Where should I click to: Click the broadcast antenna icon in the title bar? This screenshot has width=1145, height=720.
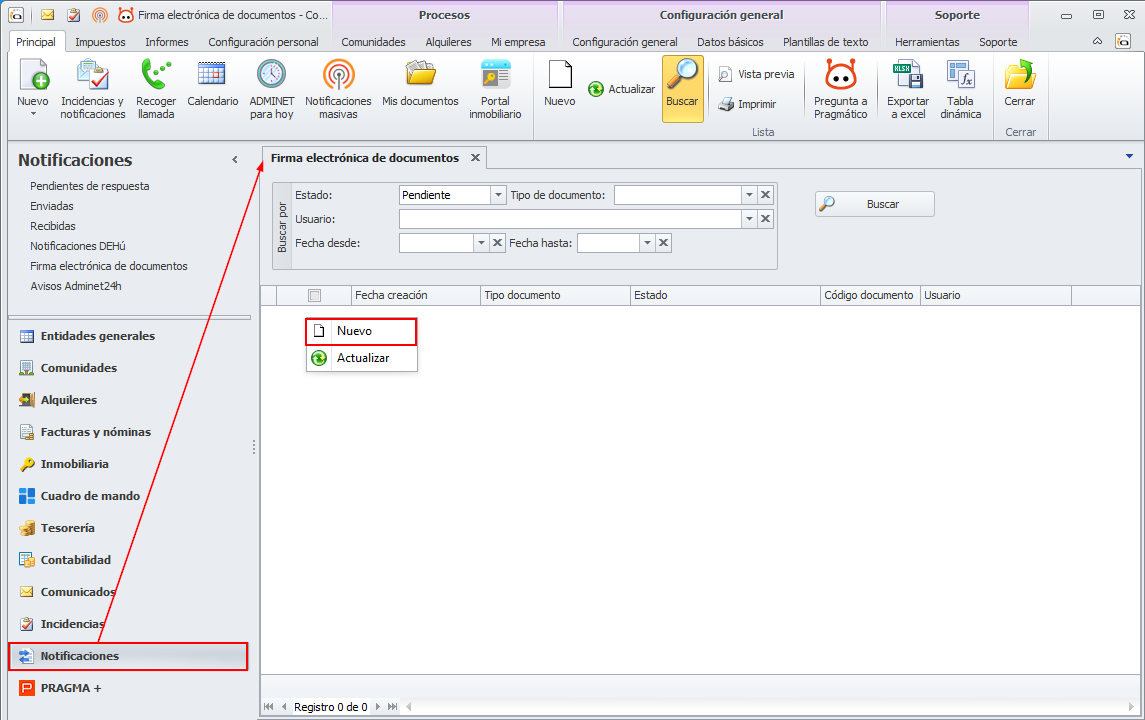[100, 15]
